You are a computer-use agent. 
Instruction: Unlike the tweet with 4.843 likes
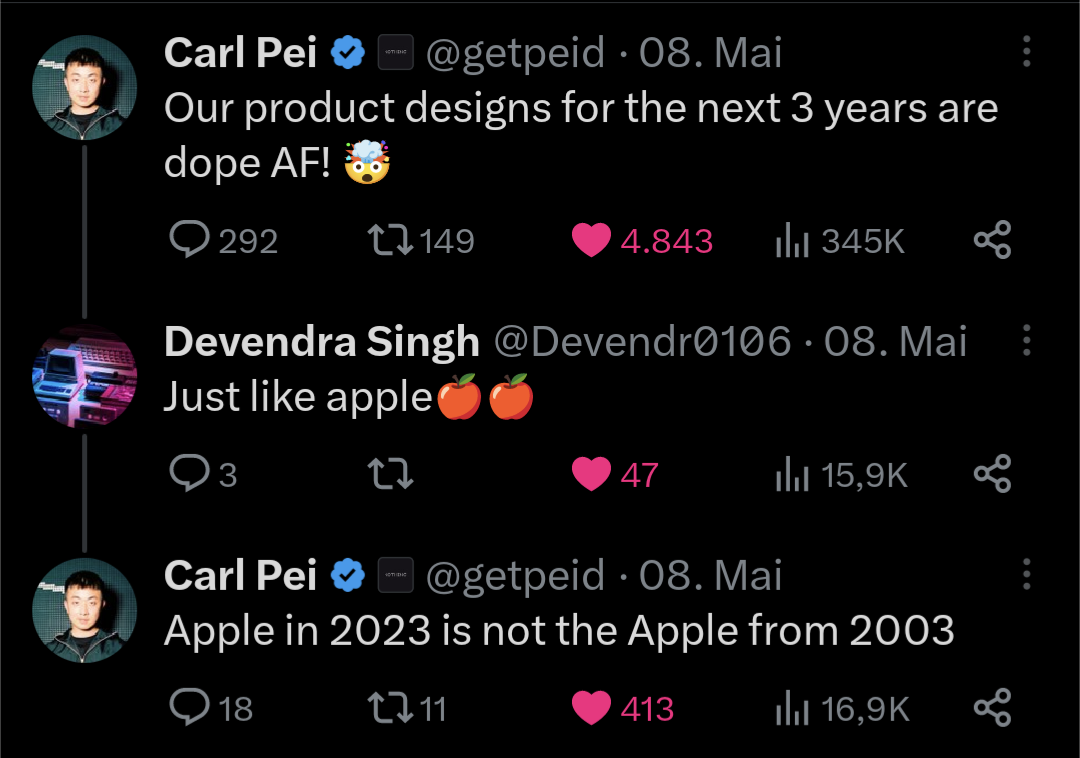click(591, 240)
